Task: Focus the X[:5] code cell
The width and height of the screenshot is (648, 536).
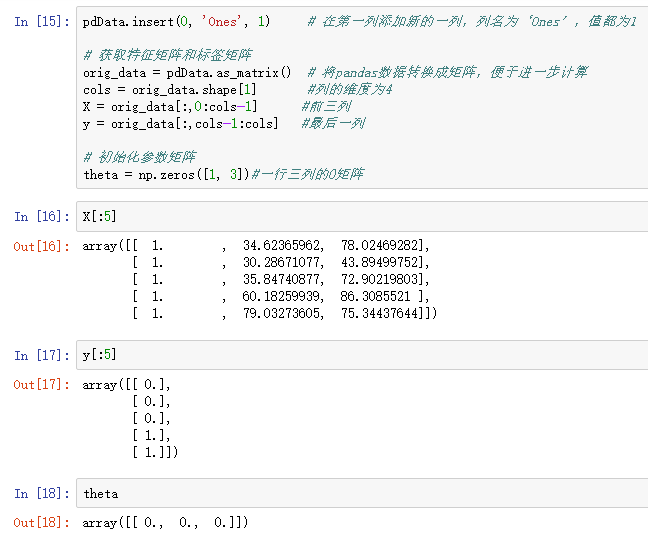Action: pyautogui.click(x=360, y=216)
